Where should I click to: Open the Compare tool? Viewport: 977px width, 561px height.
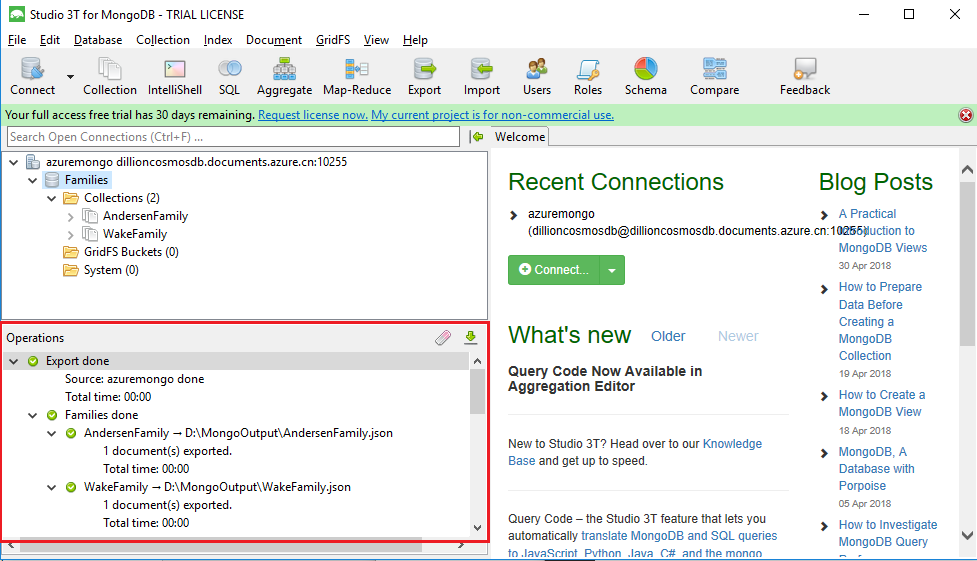pyautogui.click(x=714, y=76)
